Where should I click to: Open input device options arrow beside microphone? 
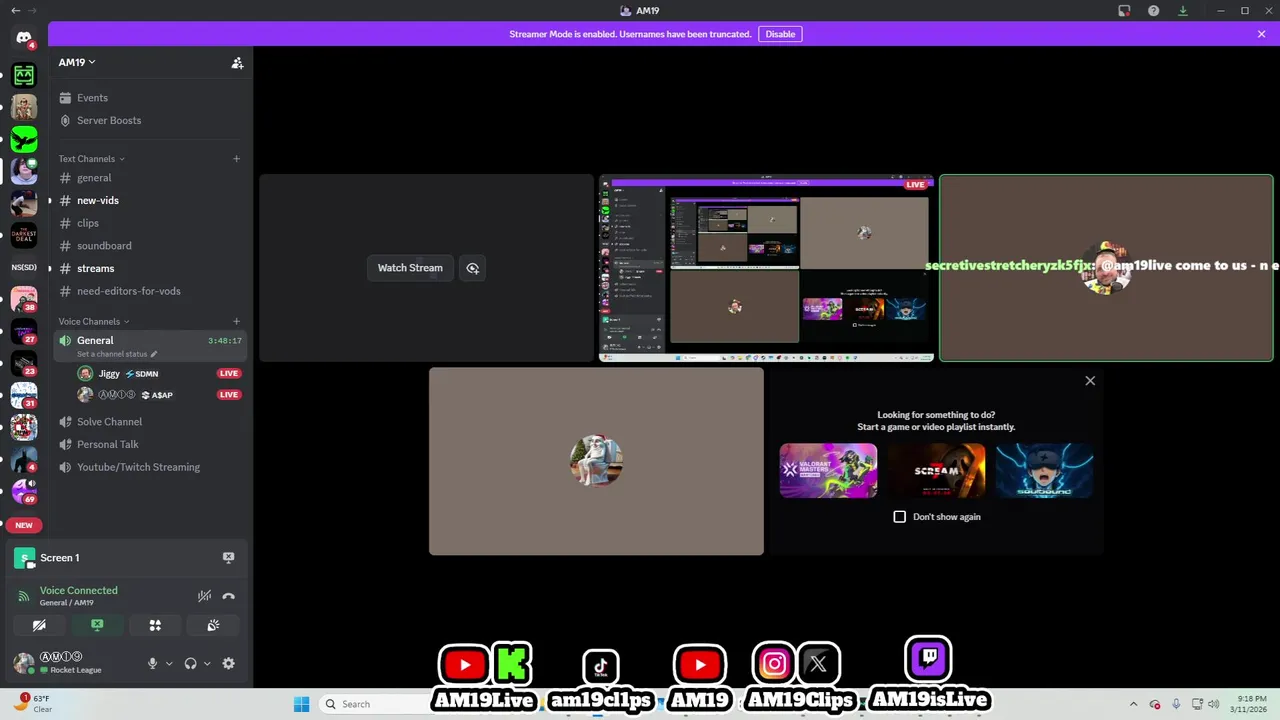169,663
